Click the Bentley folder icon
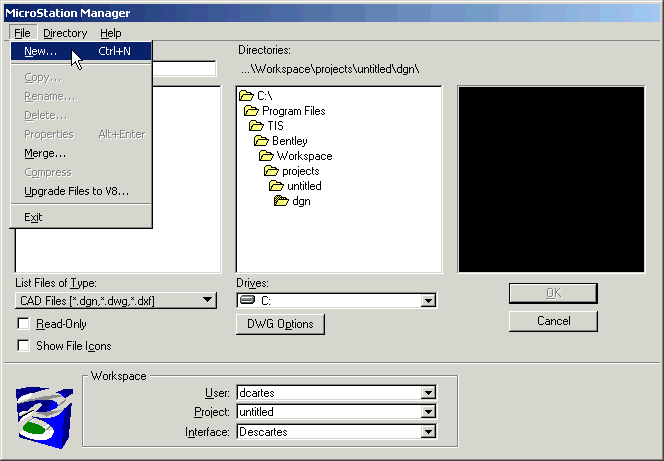Screen dimensions: 664x461 pyautogui.click(x=261, y=141)
